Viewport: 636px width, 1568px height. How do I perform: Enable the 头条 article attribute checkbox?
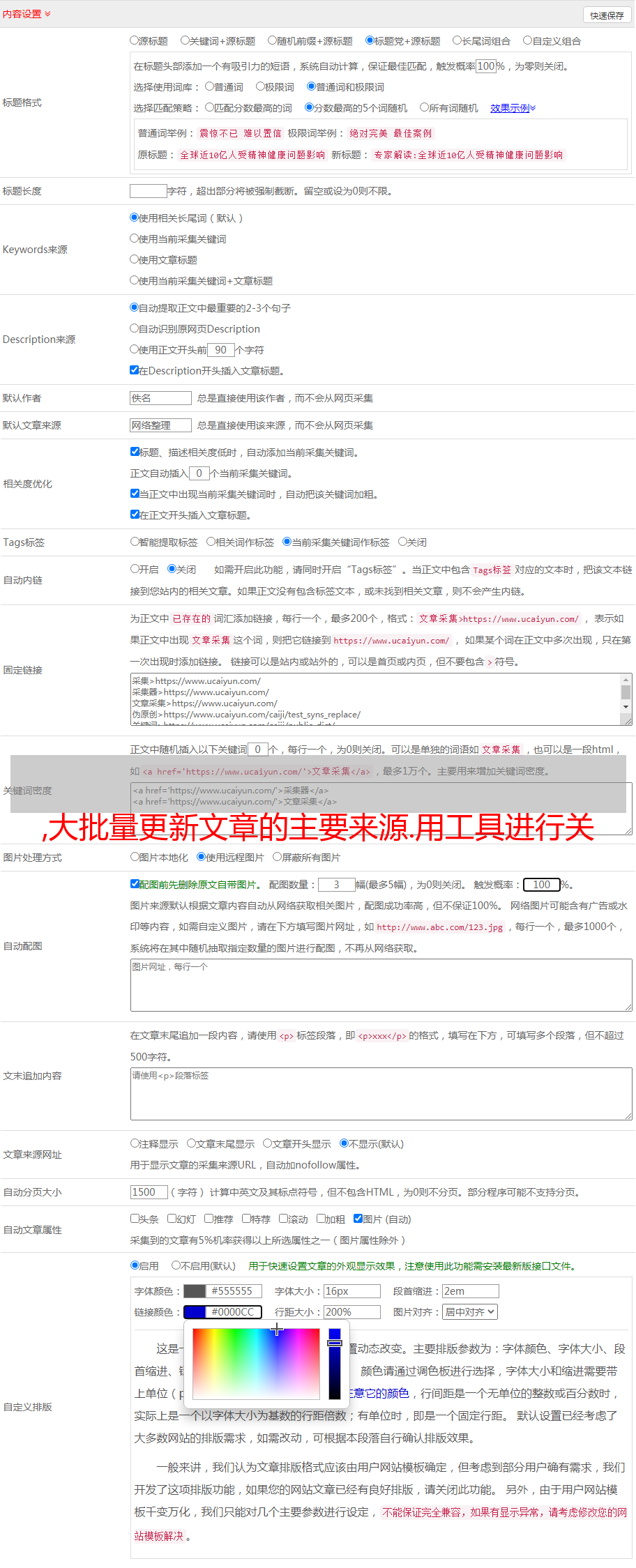click(135, 1219)
